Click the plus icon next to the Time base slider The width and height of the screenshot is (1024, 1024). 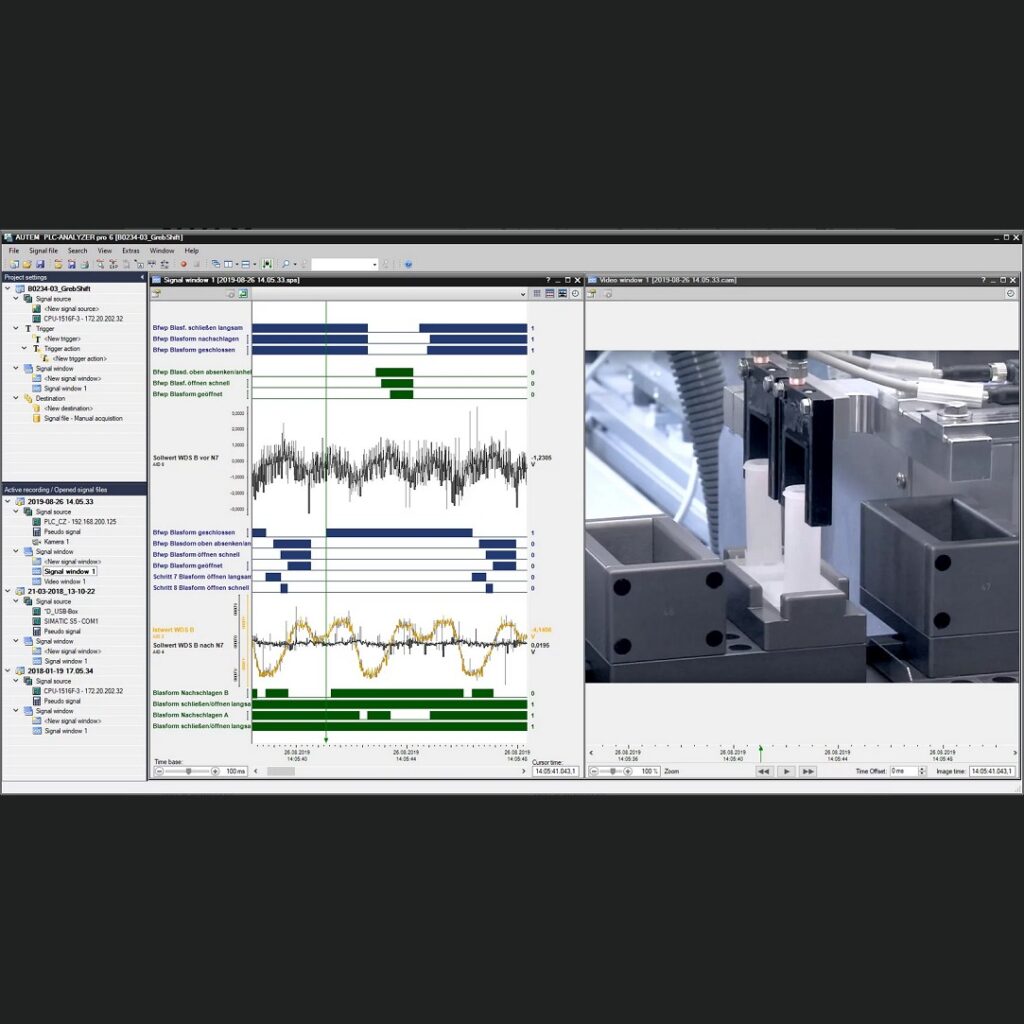coord(215,771)
